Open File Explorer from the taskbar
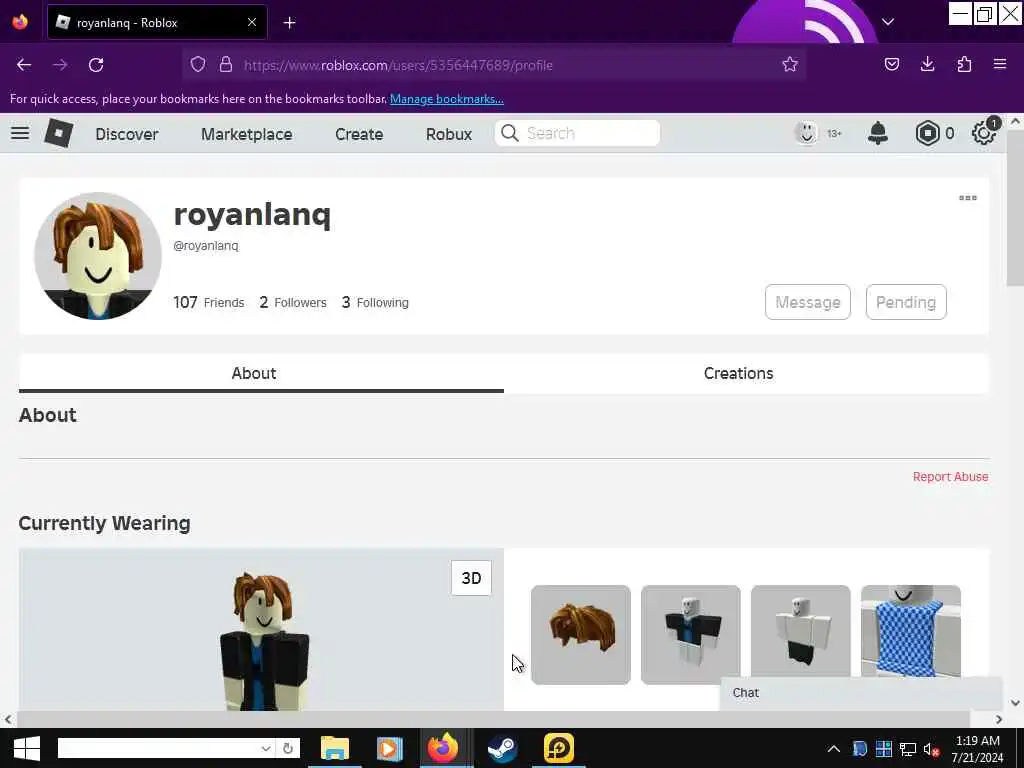 click(335, 748)
